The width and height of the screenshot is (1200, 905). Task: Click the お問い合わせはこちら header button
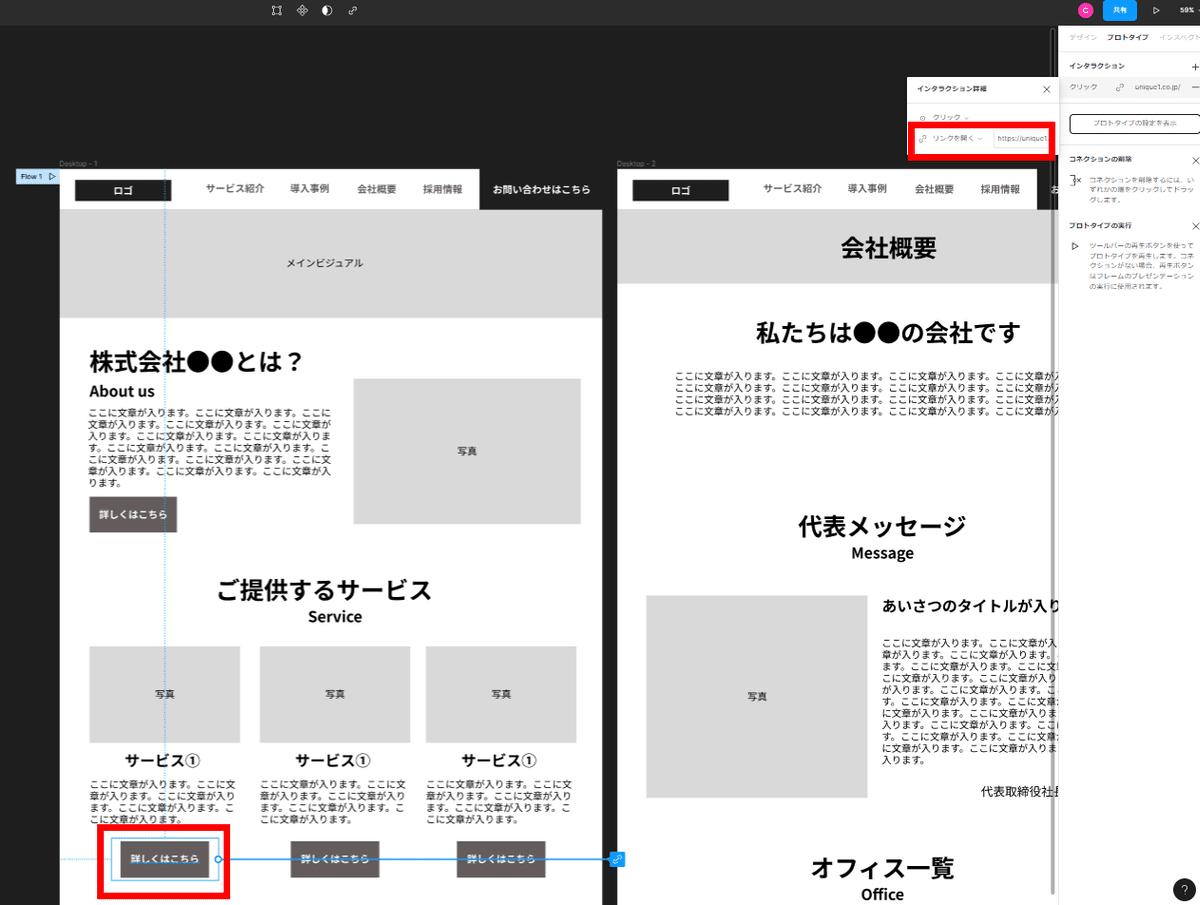point(541,189)
